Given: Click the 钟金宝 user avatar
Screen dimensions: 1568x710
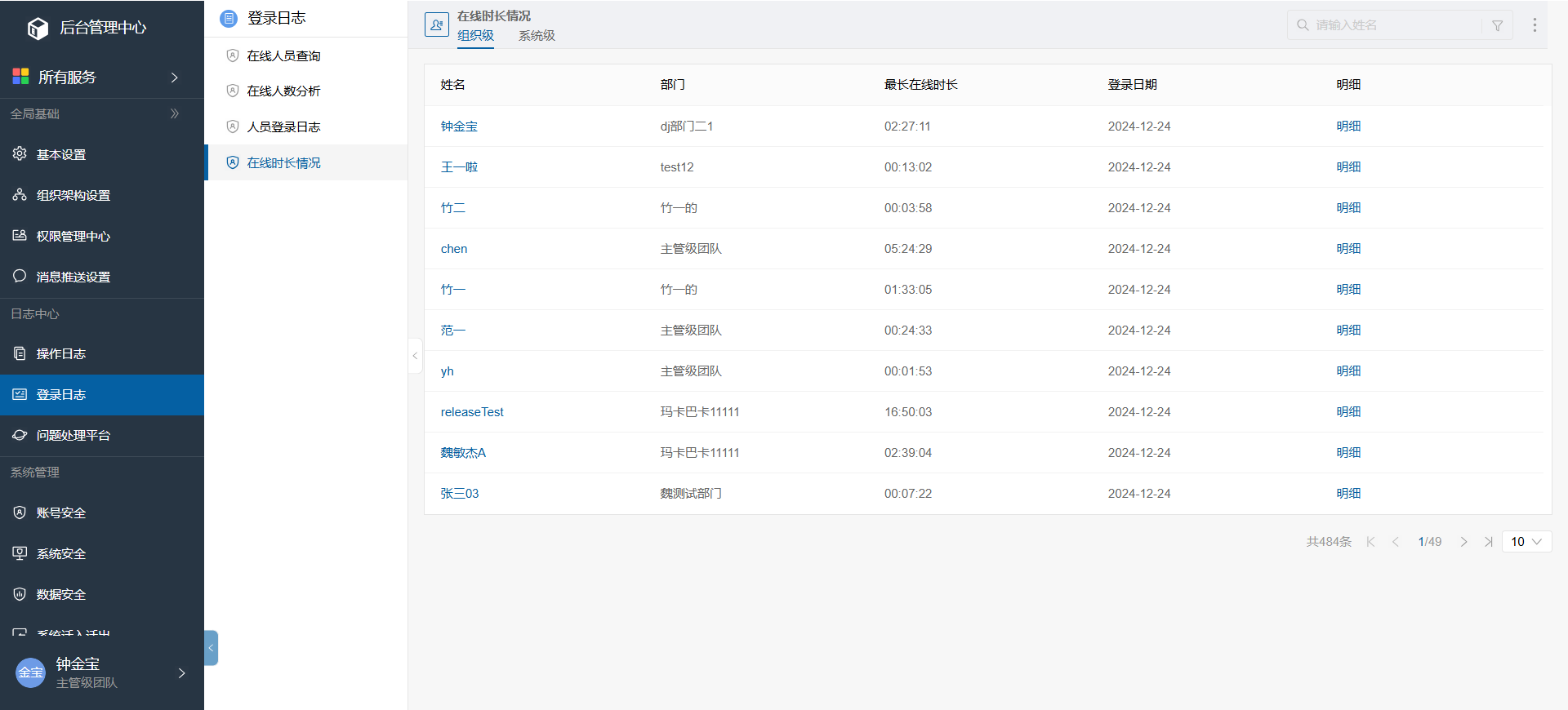Looking at the screenshot, I should tap(31, 672).
